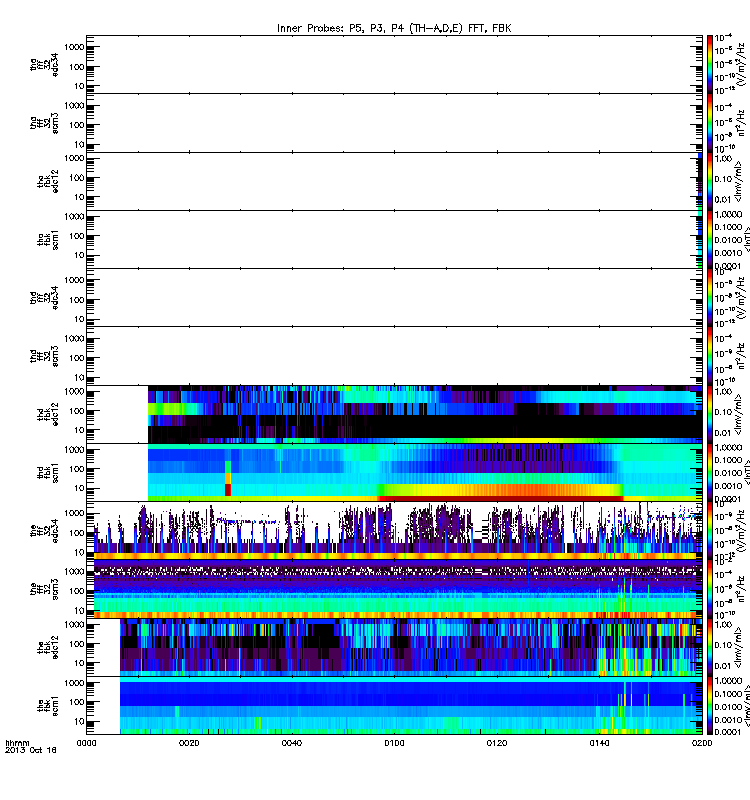
Task: Select the tha fff 32 scm3 panel label
Action: tap(44, 123)
